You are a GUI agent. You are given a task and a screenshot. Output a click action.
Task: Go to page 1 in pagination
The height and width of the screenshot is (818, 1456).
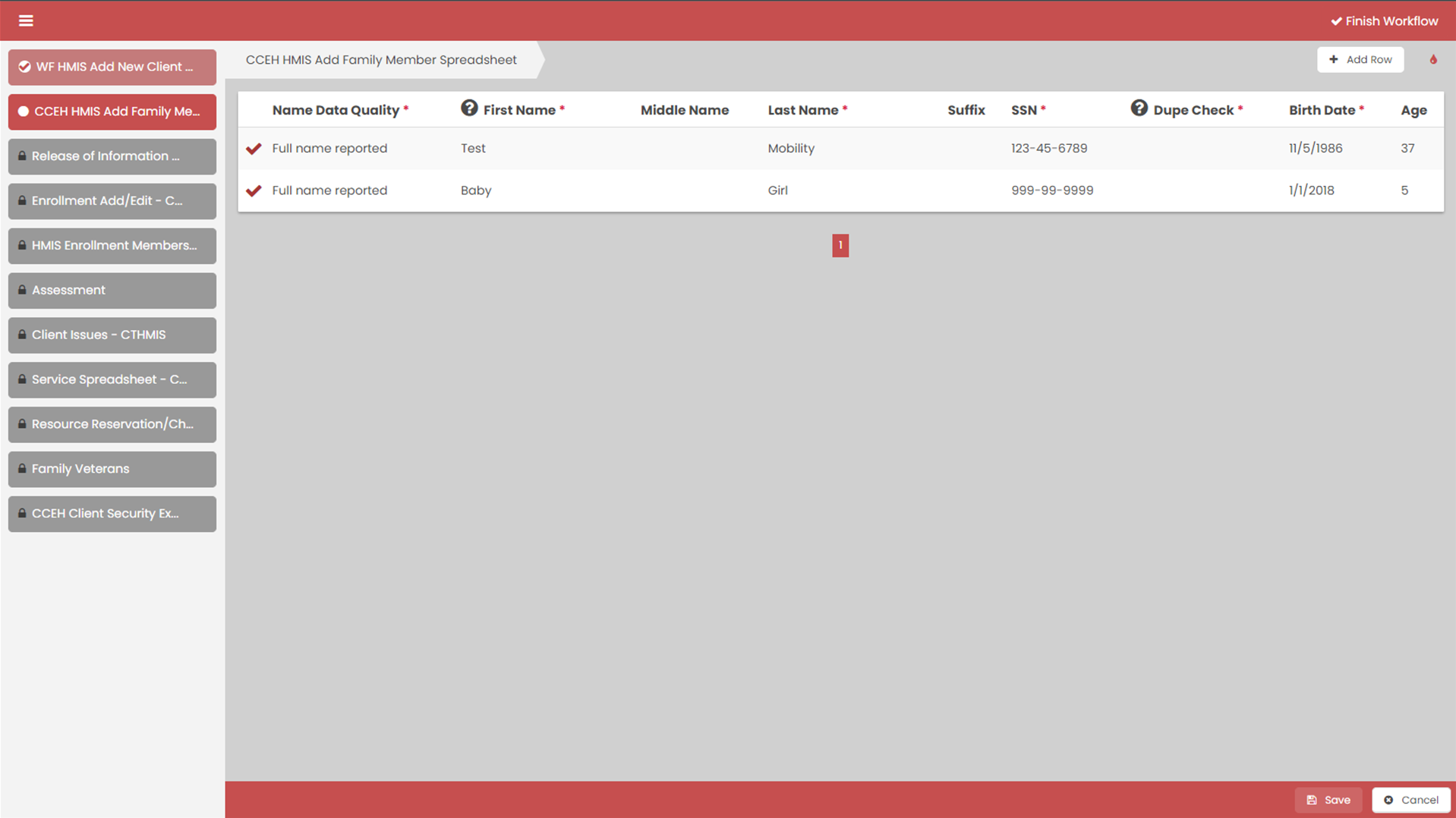pyautogui.click(x=840, y=245)
